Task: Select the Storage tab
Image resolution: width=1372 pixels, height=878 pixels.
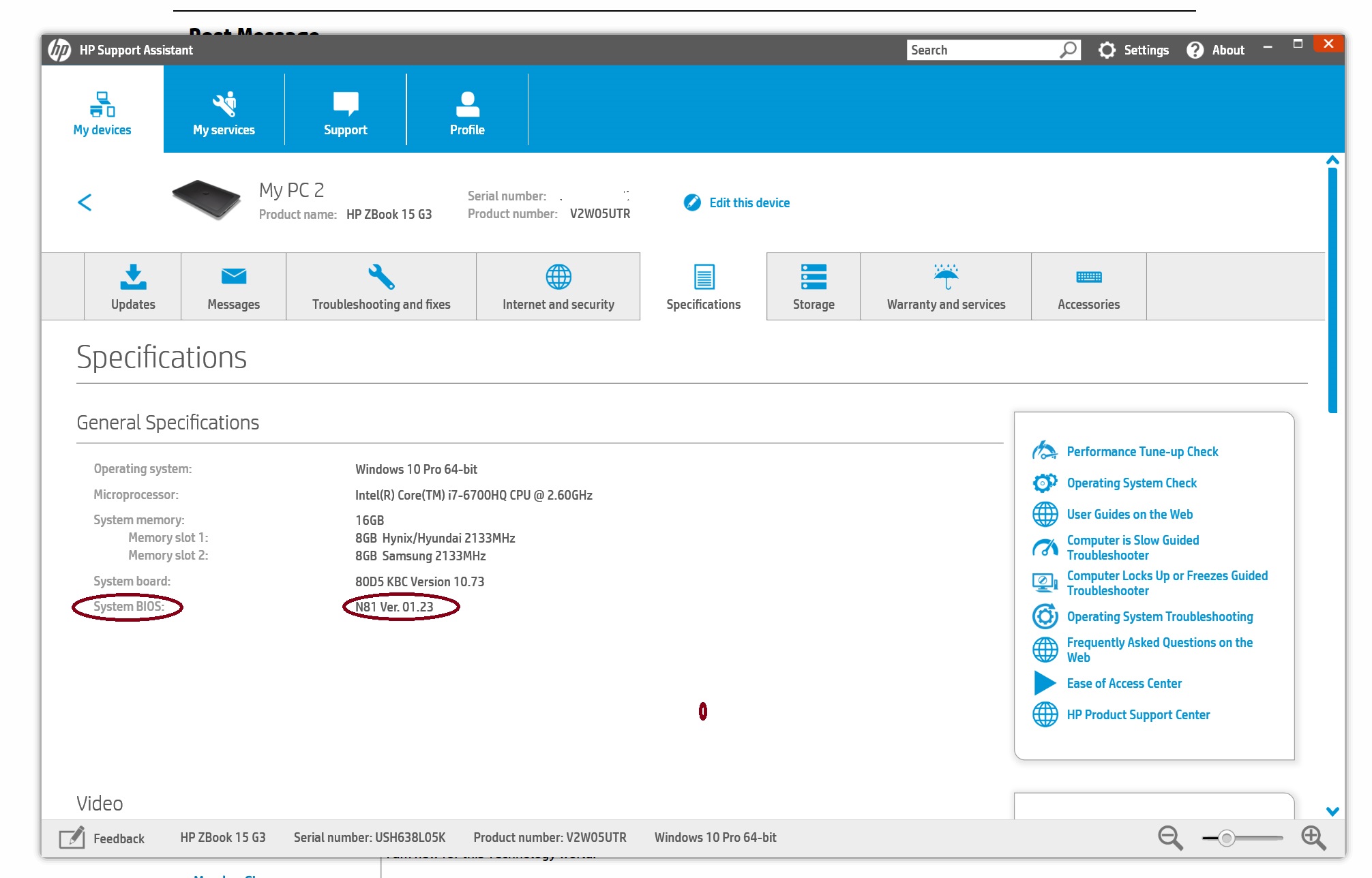Action: [x=814, y=286]
